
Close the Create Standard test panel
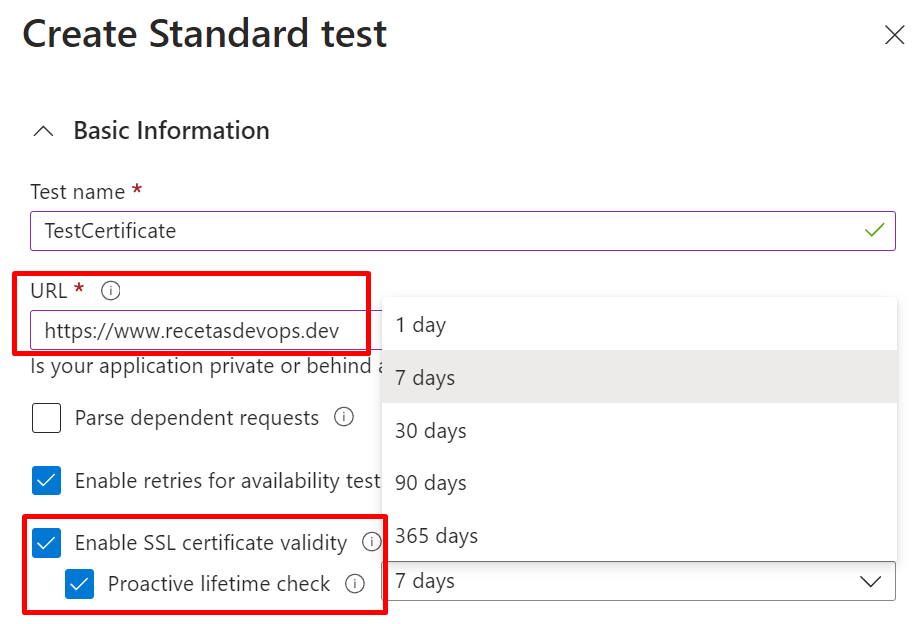894,35
